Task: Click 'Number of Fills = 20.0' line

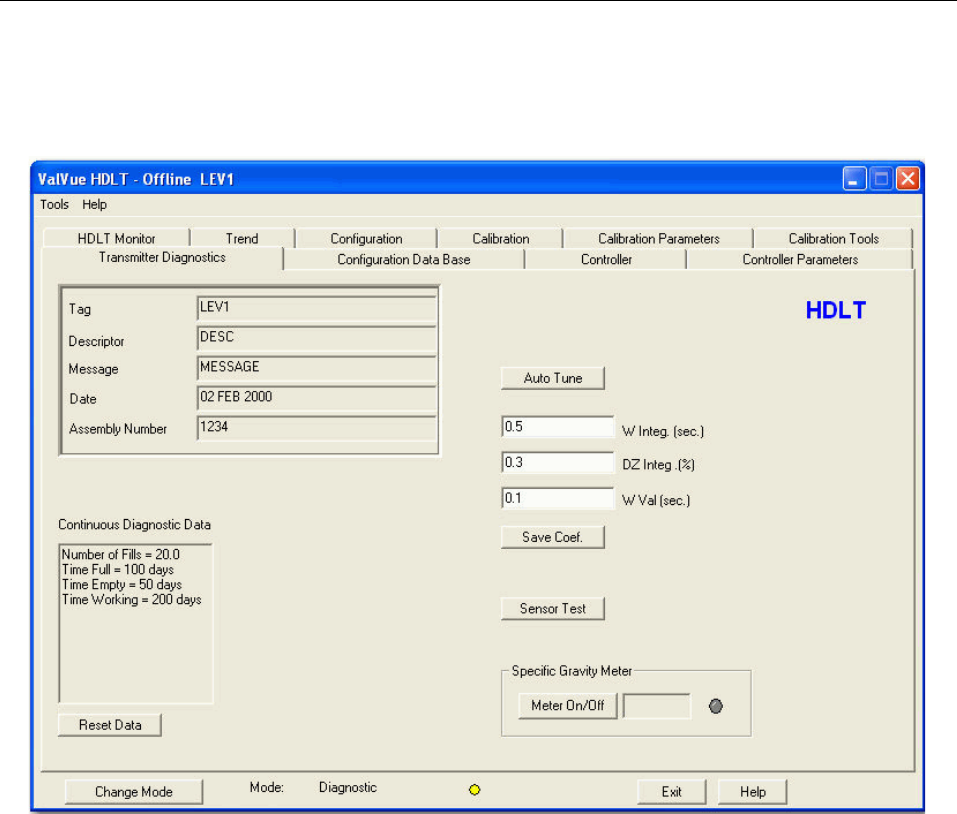Action: (121, 554)
